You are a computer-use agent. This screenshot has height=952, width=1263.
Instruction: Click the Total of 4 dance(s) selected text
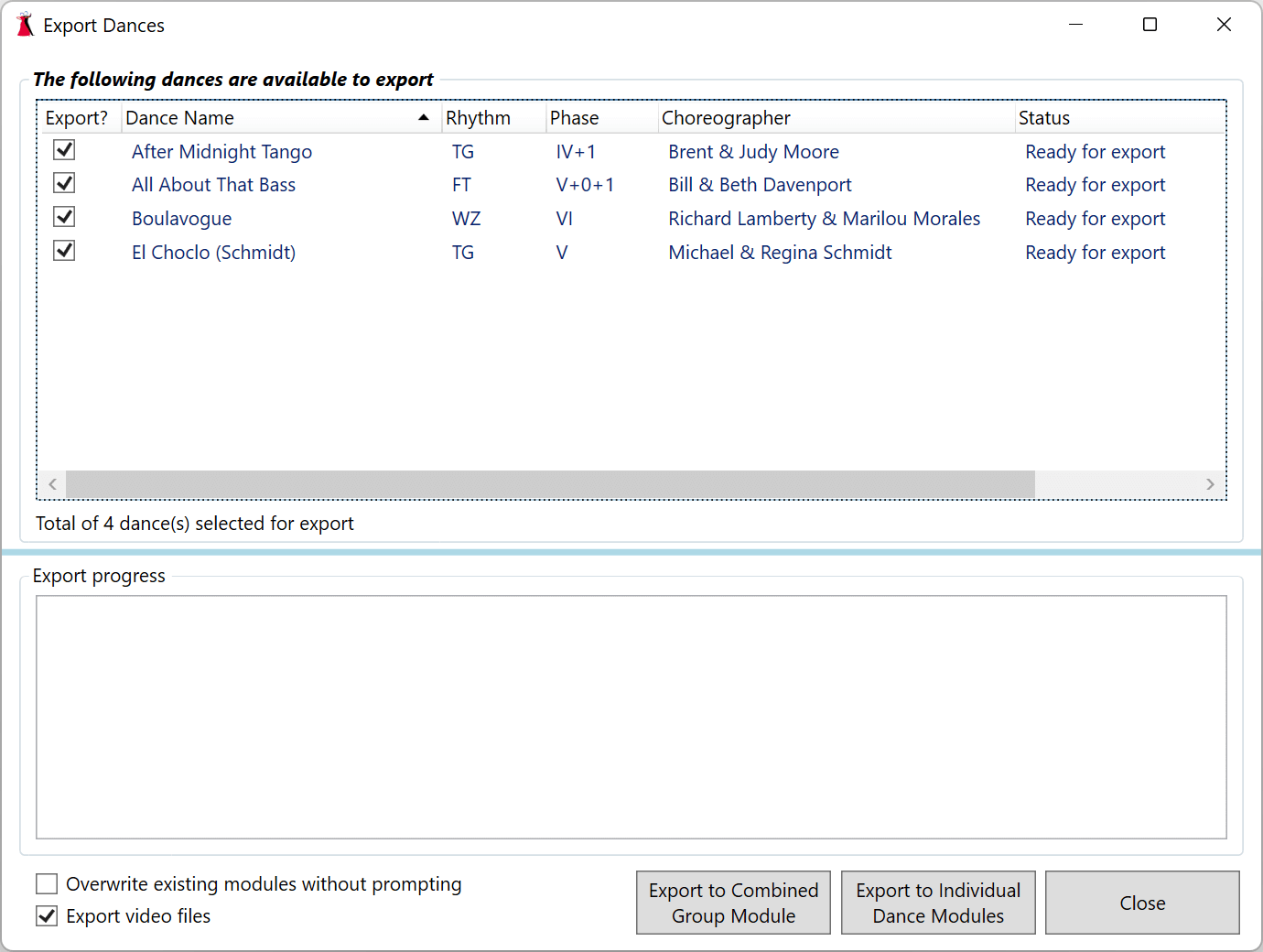coord(194,524)
